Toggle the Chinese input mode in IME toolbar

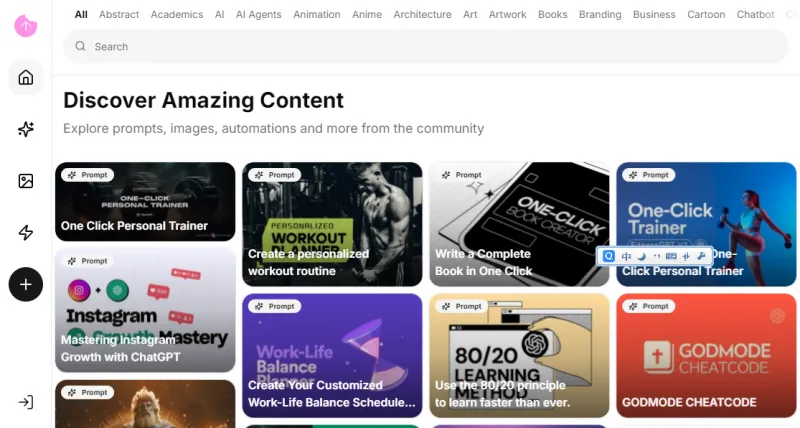[x=626, y=256]
